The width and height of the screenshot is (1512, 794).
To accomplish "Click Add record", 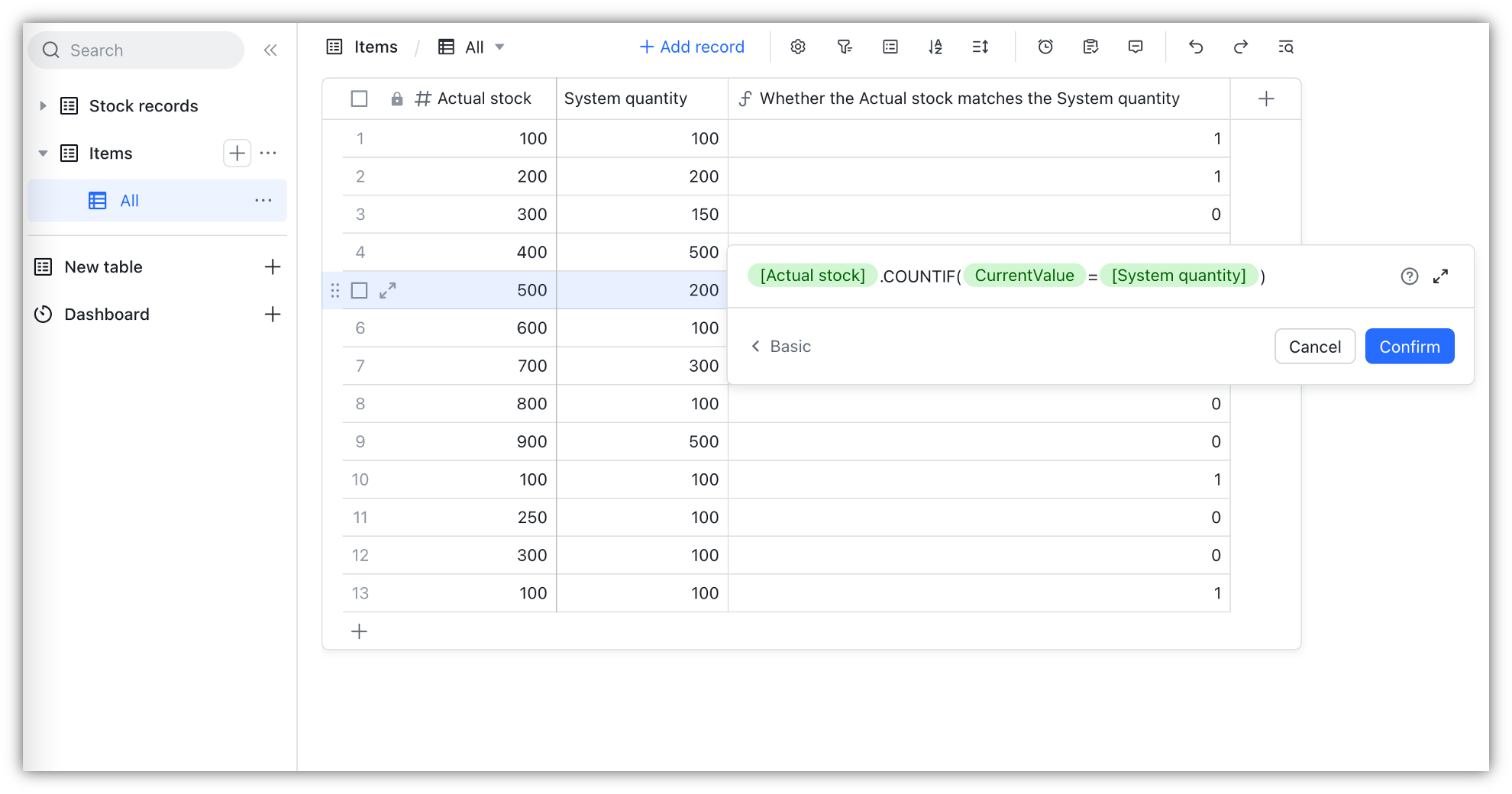I will coord(692,47).
